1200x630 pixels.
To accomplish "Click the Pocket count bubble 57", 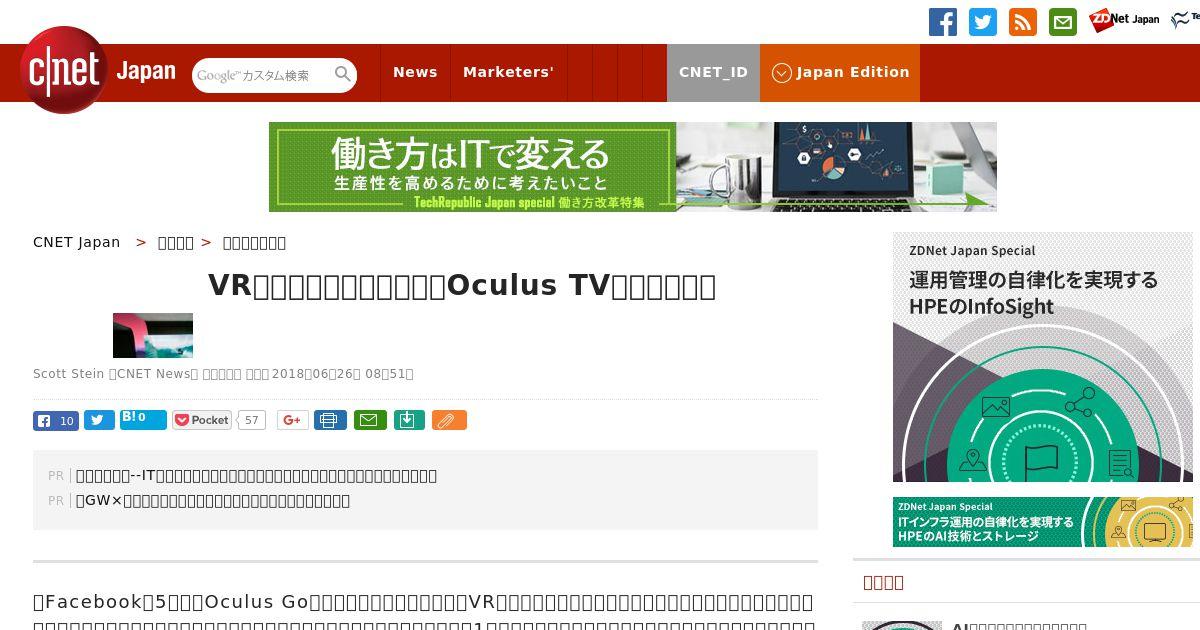I will pos(252,420).
